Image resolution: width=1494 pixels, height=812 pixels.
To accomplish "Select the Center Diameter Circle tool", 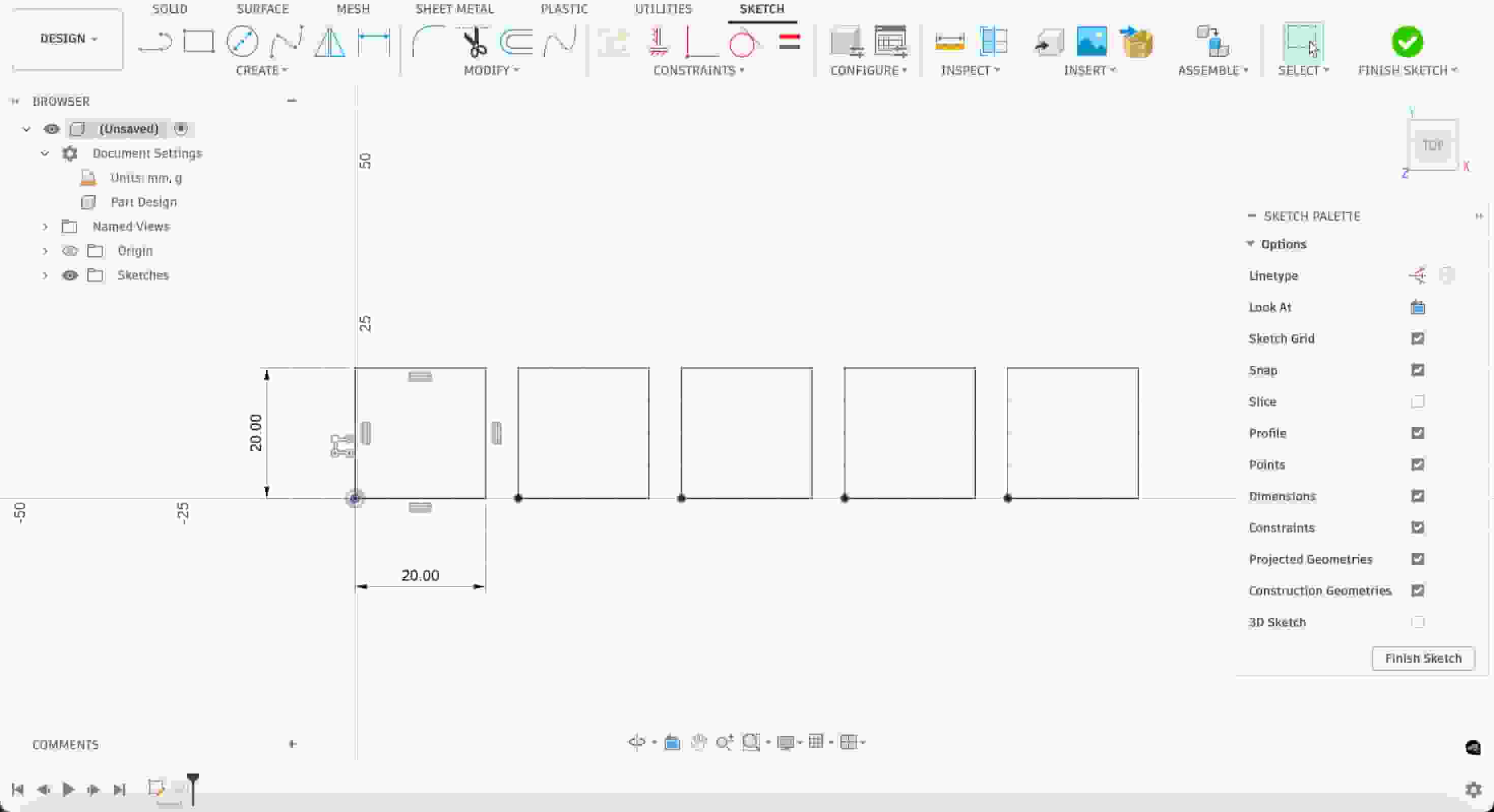I will click(242, 41).
